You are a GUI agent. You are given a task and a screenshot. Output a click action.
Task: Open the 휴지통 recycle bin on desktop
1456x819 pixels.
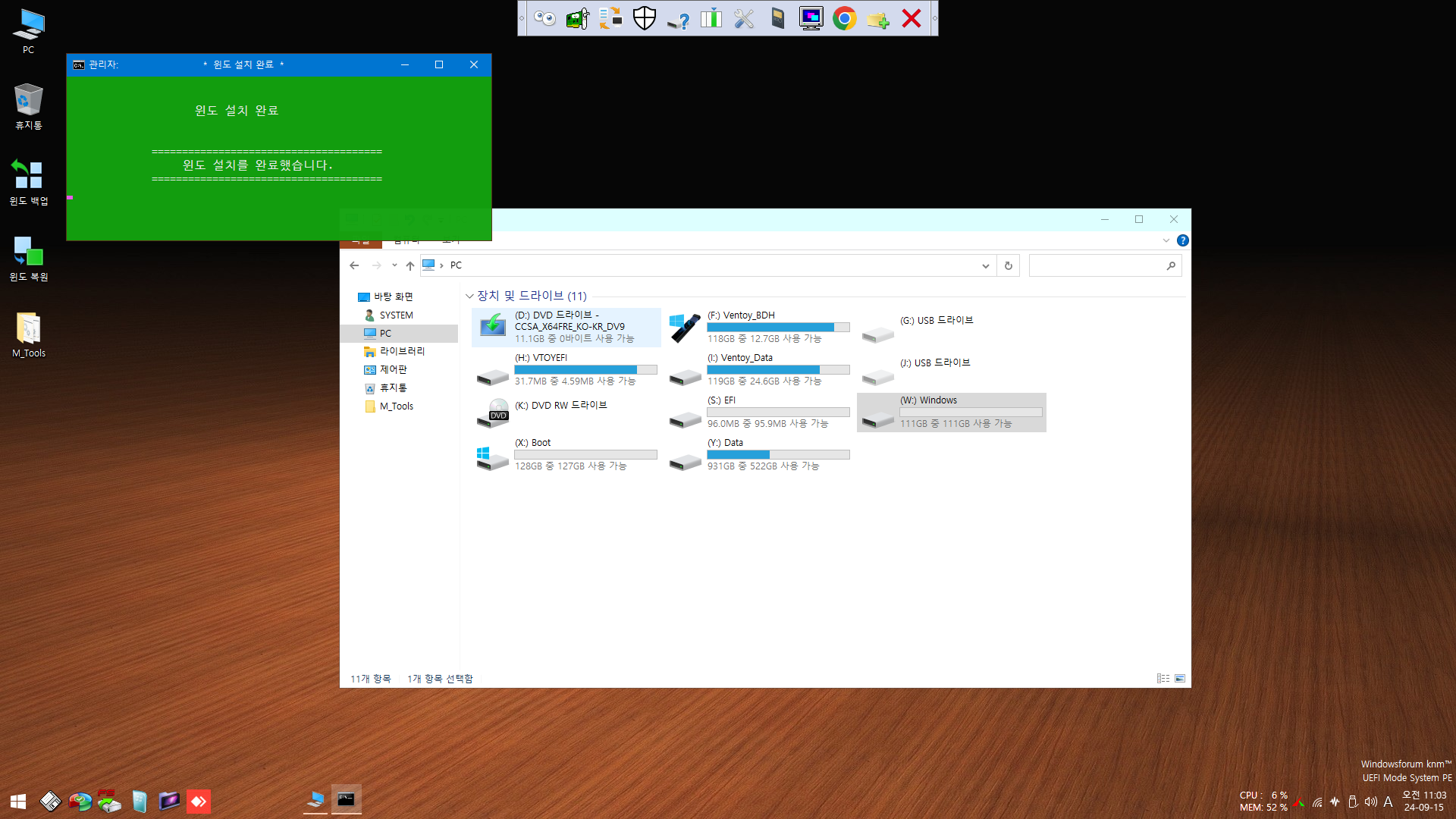pos(29,106)
